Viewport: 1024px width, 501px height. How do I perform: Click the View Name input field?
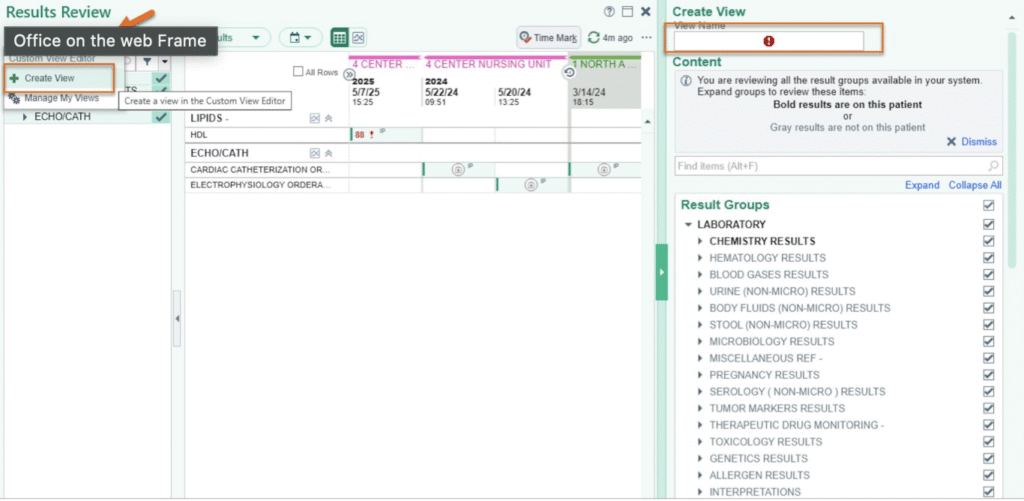[x=768, y=41]
